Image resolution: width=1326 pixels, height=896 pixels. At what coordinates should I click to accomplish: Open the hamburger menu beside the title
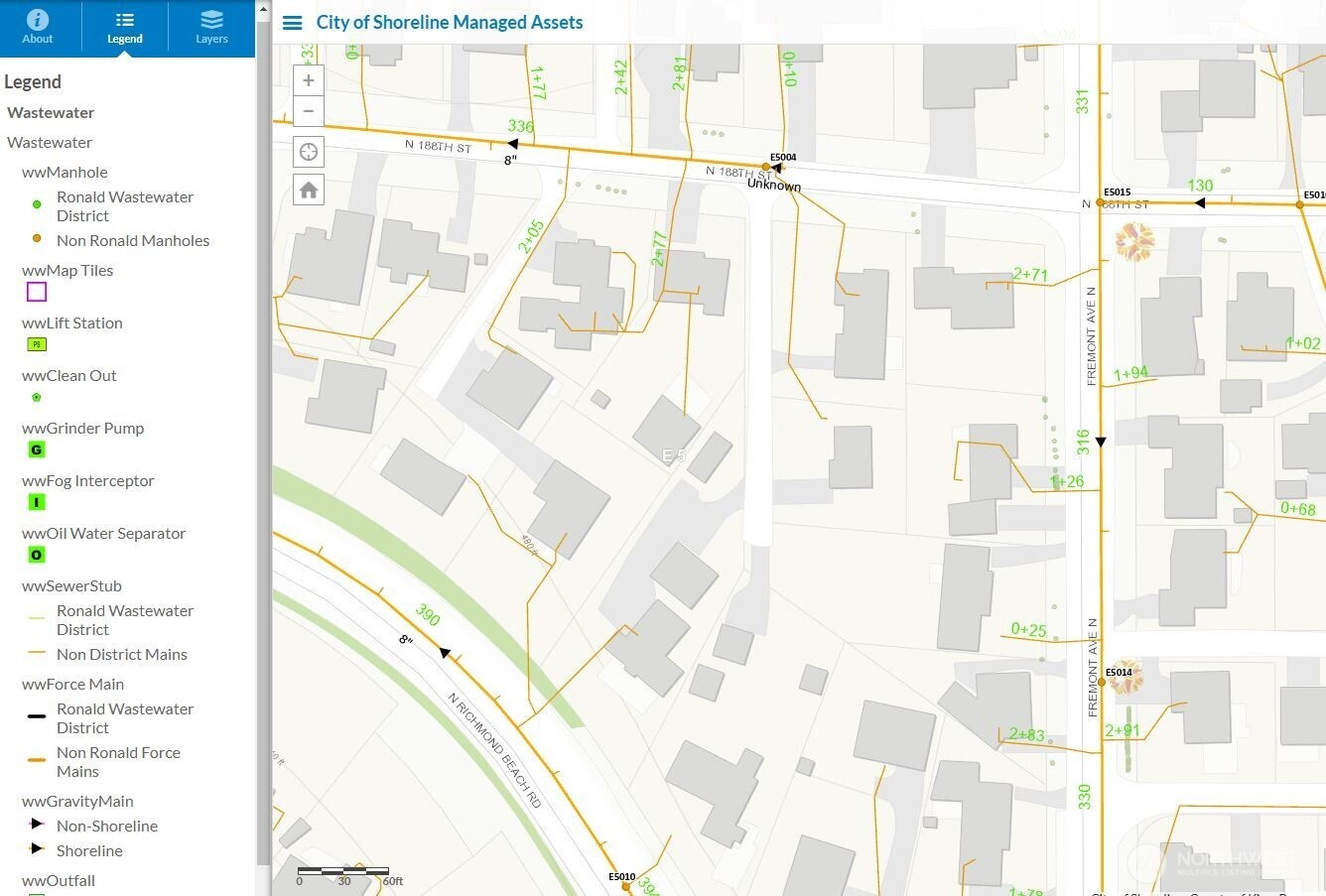292,23
